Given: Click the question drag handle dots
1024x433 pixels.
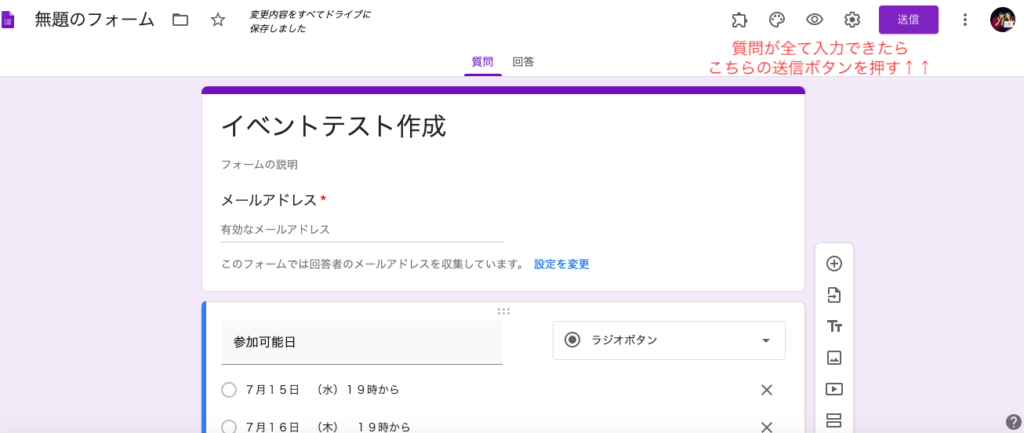Looking at the screenshot, I should click(504, 312).
